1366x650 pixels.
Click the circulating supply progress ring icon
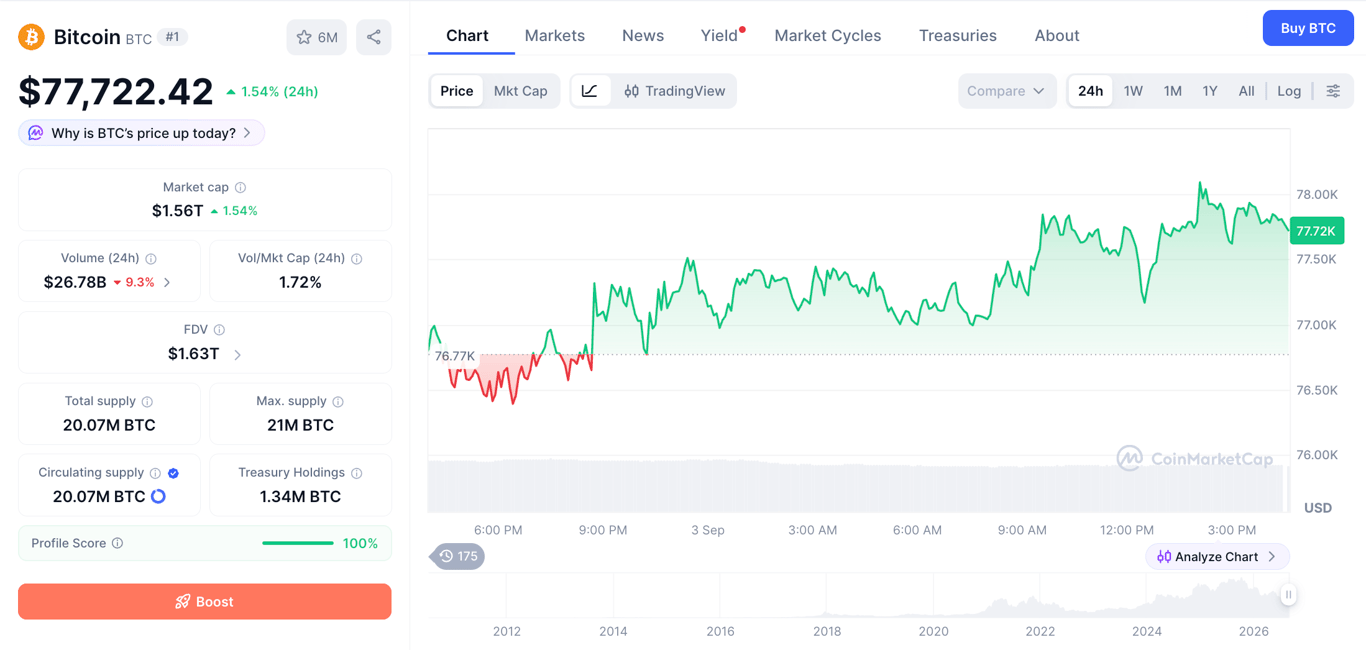point(158,496)
